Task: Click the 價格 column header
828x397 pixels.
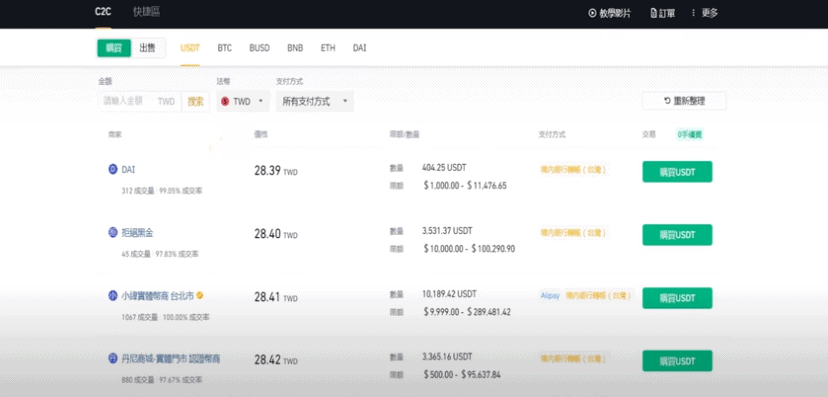Action: [x=261, y=135]
